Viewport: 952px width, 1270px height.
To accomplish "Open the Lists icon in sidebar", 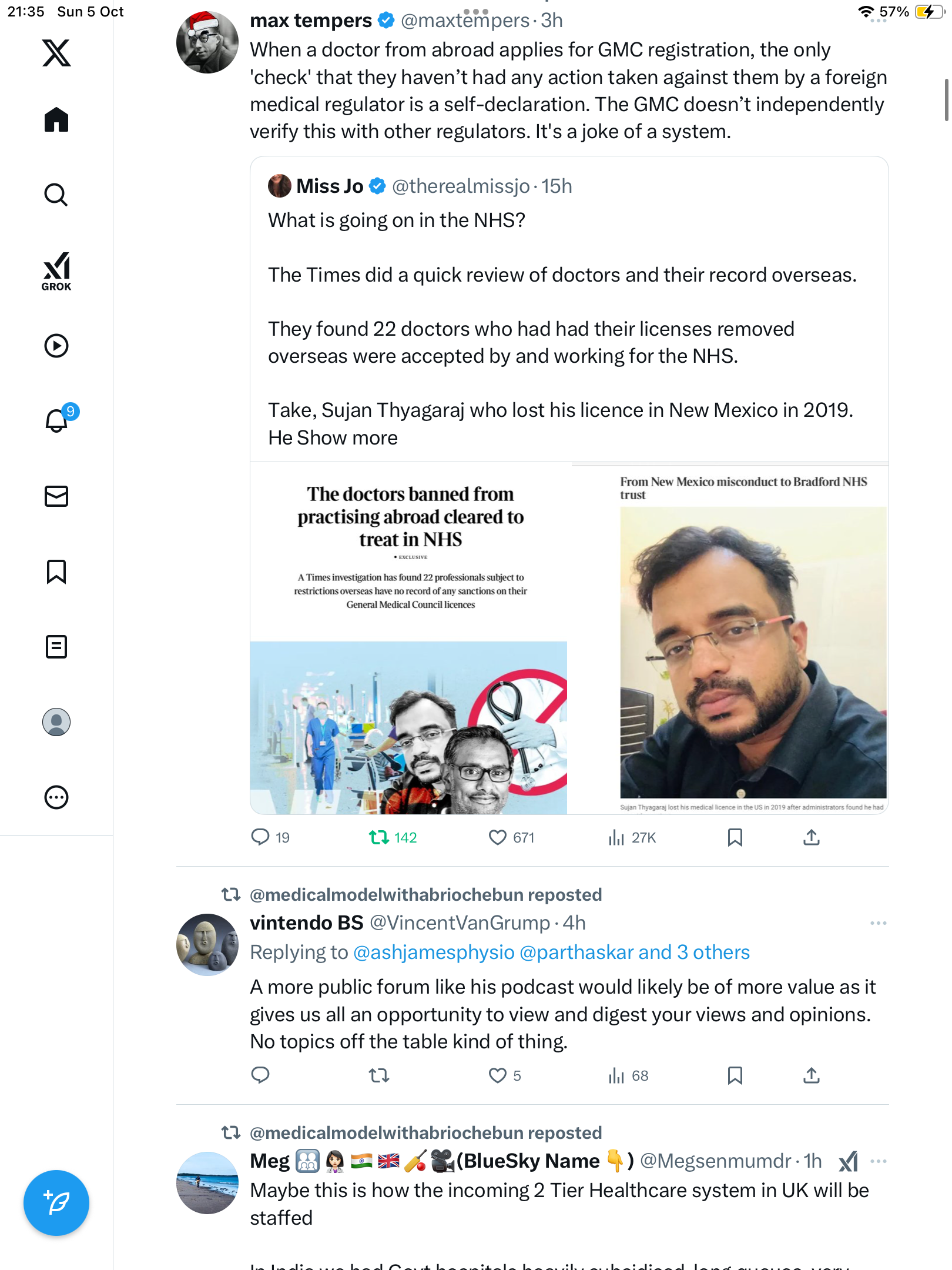I will tap(56, 647).
